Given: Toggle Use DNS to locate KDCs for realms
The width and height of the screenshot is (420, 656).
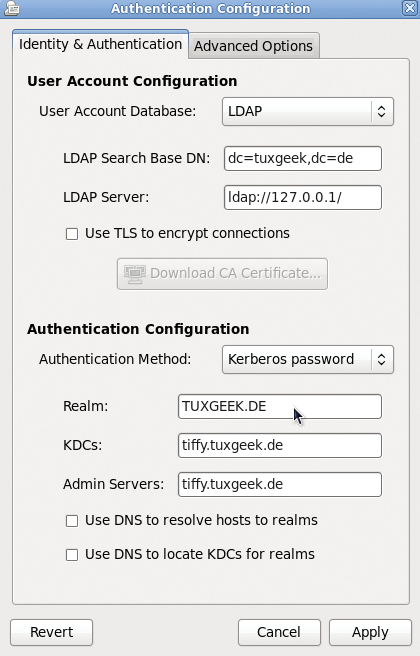Looking at the screenshot, I should (x=72, y=555).
